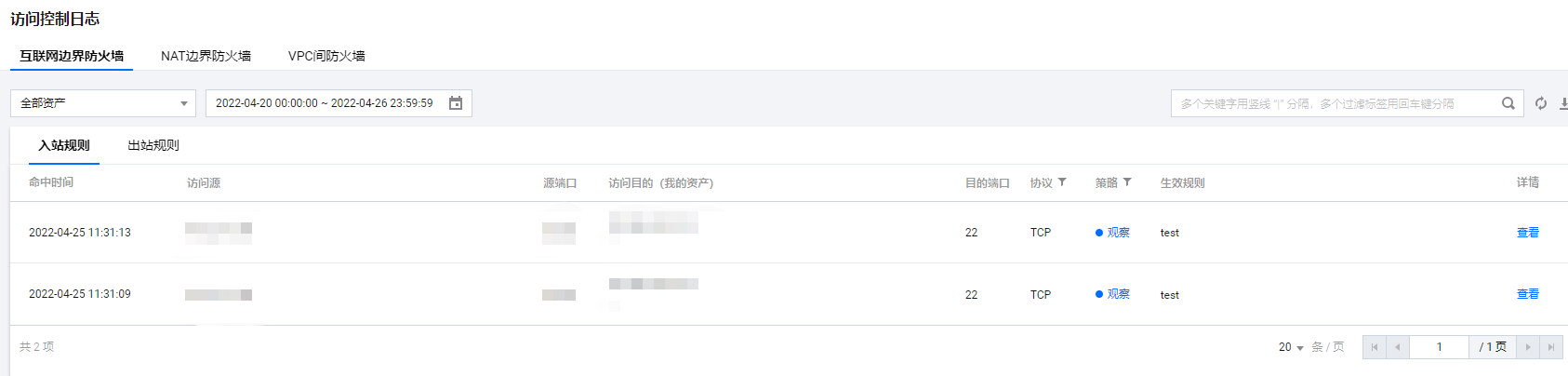Click 查看 for the 11:31:13 log entry
The width and height of the screenshot is (1568, 376).
click(x=1528, y=233)
